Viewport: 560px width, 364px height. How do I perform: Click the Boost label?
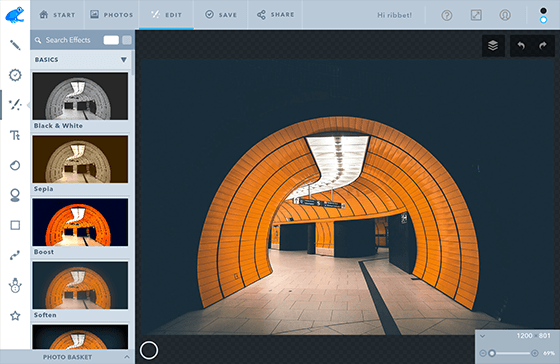[x=44, y=252]
